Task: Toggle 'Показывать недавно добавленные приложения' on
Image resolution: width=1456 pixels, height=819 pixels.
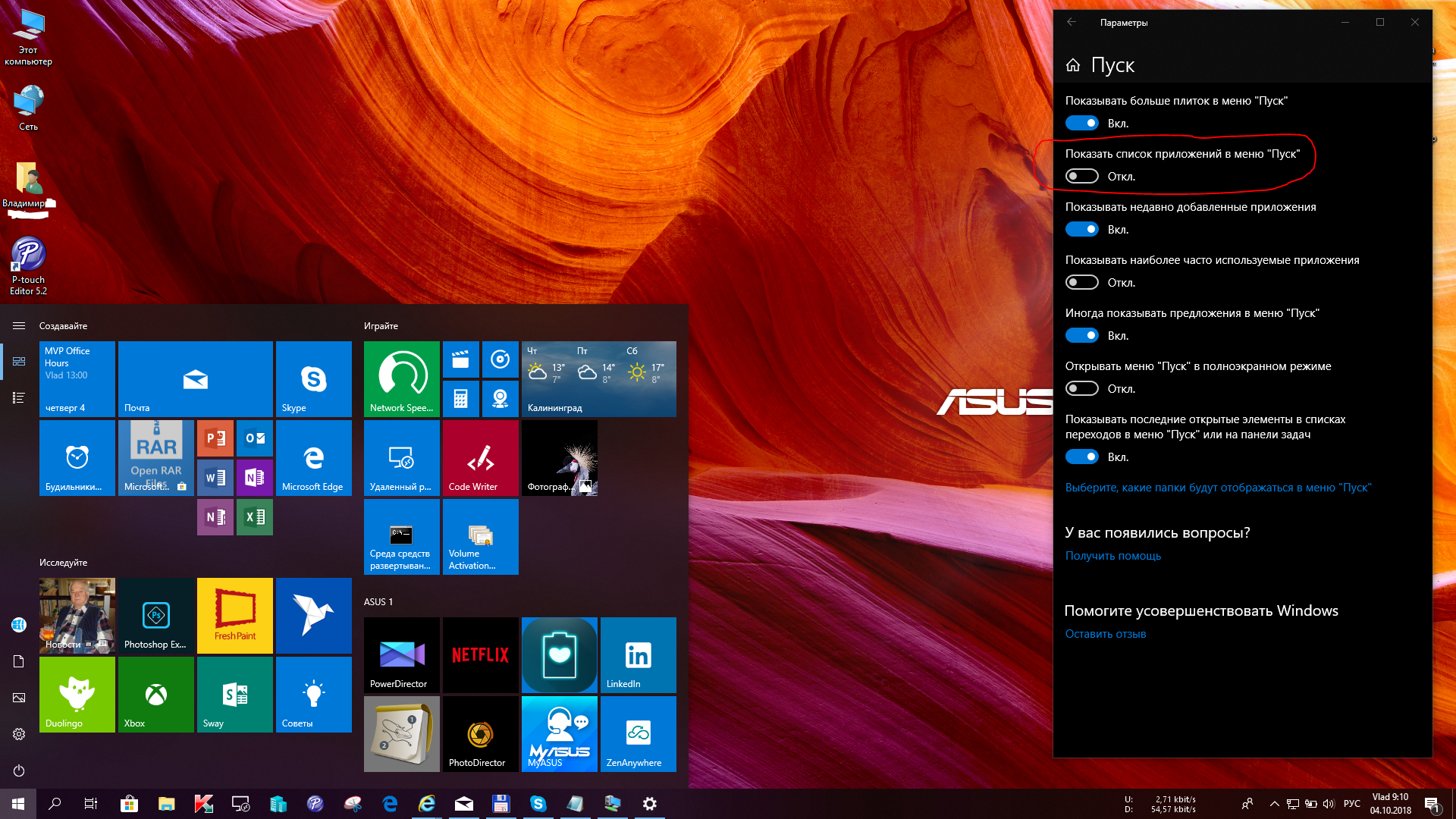Action: pyautogui.click(x=1082, y=229)
